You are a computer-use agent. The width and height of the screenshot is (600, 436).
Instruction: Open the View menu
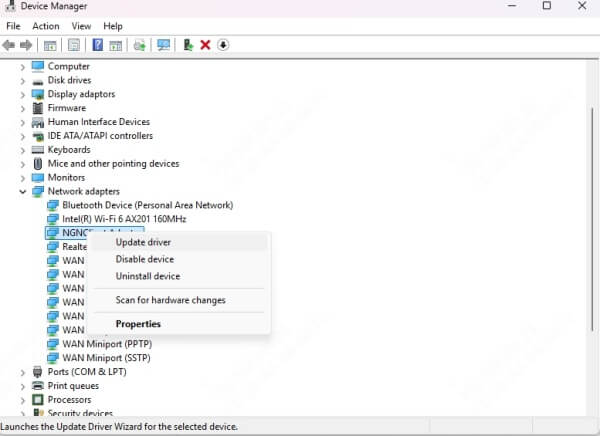tap(81, 26)
